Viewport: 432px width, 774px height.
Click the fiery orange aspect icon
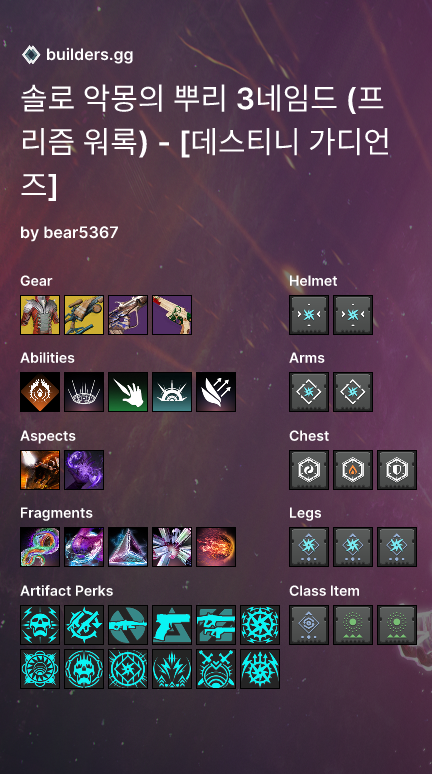[40, 470]
